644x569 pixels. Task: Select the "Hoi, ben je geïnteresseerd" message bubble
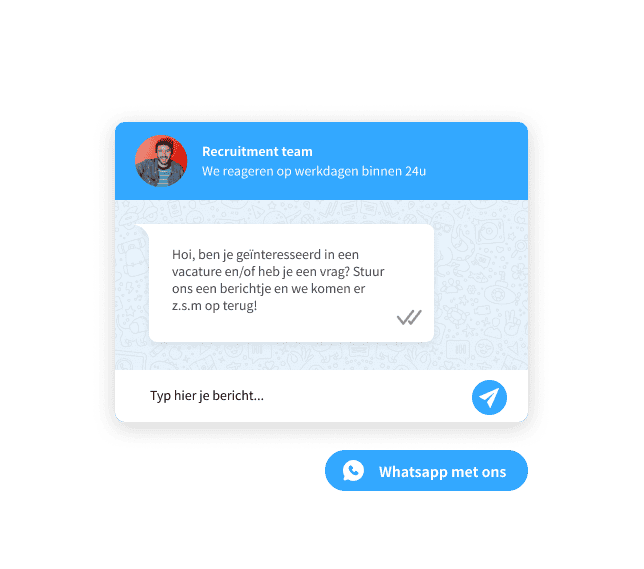click(291, 283)
